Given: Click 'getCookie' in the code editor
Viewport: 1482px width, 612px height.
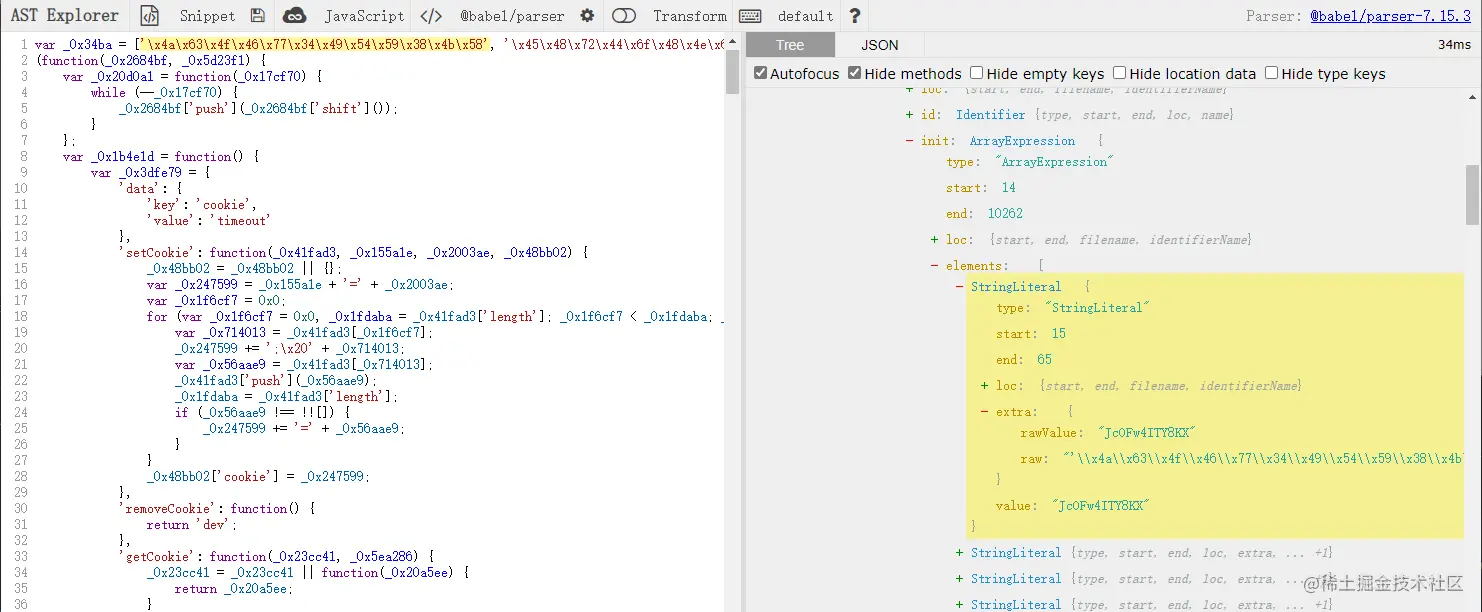Looking at the screenshot, I should (x=160, y=557).
